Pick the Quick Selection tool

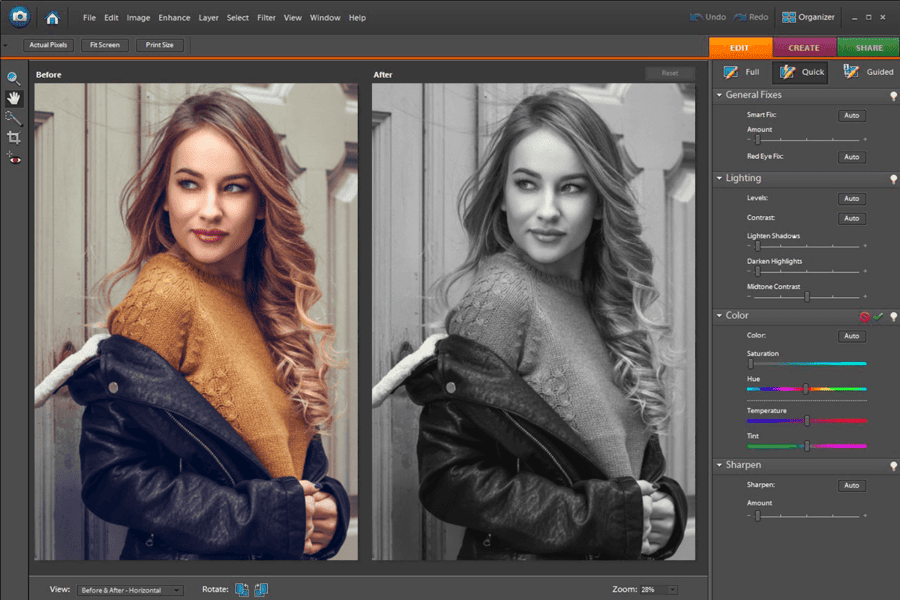tap(13, 117)
